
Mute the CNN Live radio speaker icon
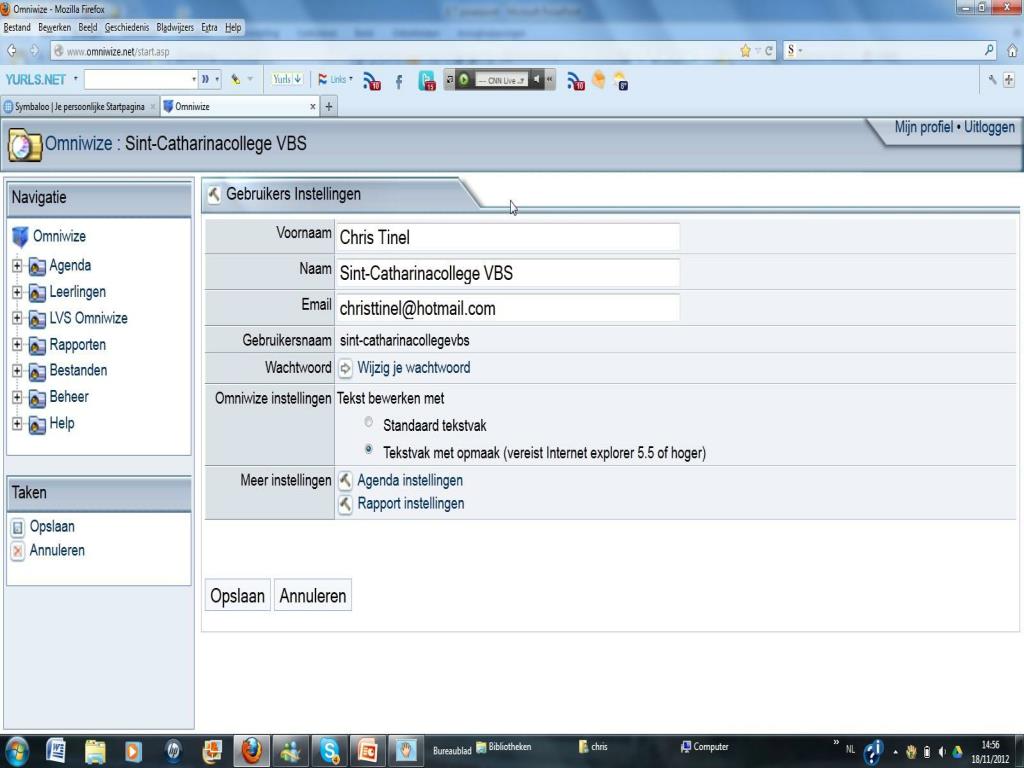click(536, 80)
